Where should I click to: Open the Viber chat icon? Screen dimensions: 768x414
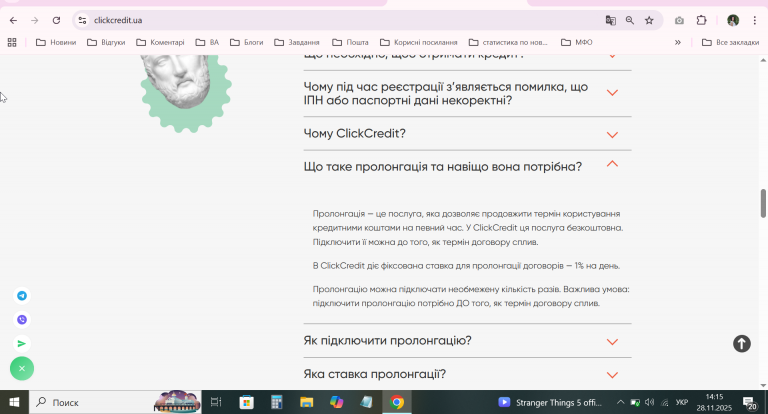[x=22, y=319]
